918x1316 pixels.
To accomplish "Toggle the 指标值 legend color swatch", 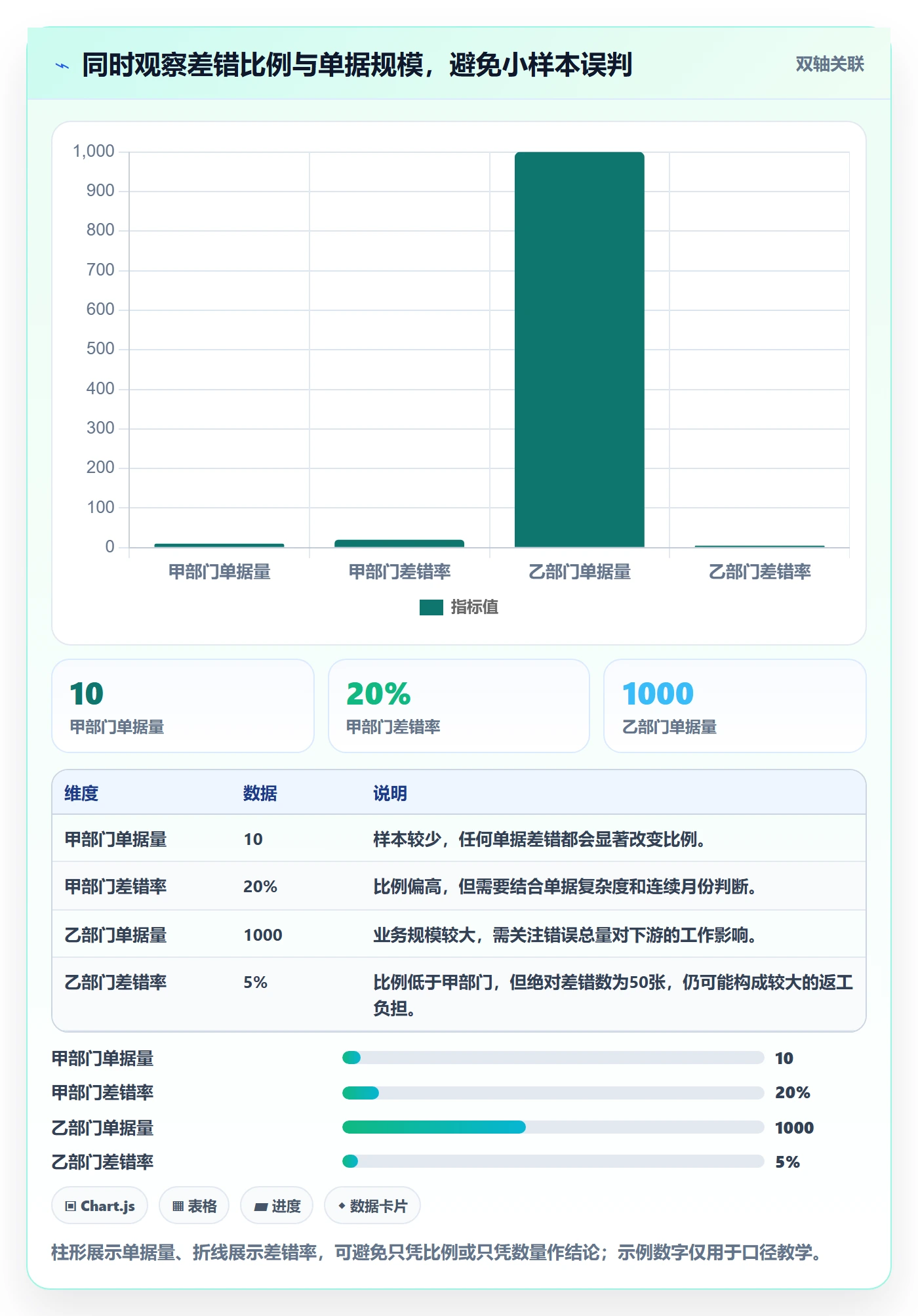I will click(x=431, y=607).
